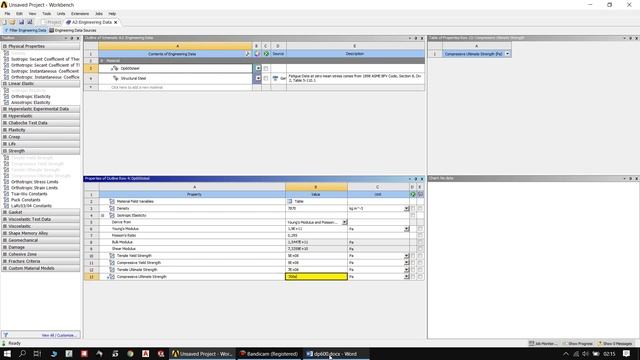Viewport: 640px width, 360px height.
Task: Collapse the Physical Properties toolbox group
Action: (5, 46)
